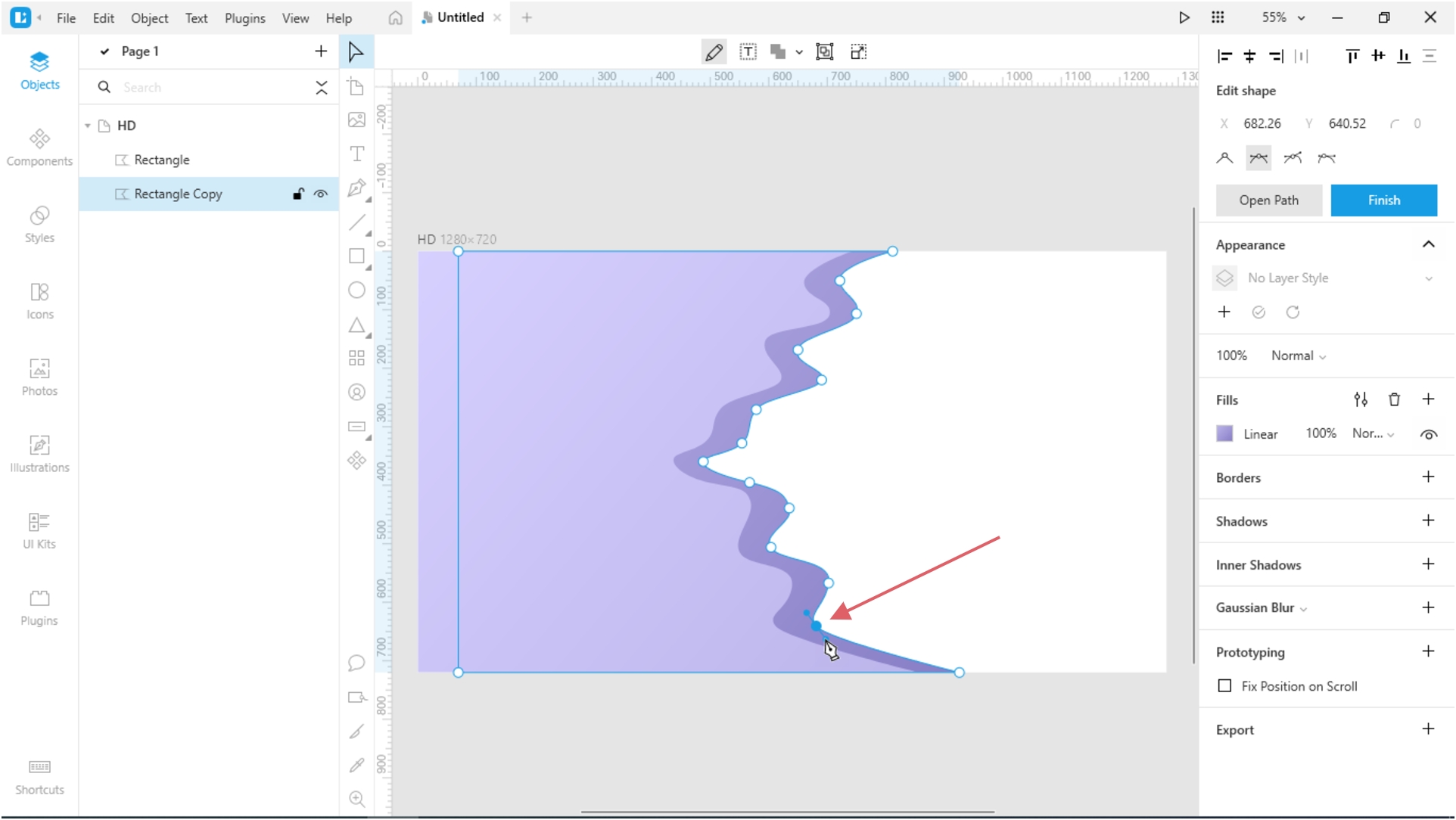The width and height of the screenshot is (1456, 820).
Task: Click the triangle shape tool
Action: [357, 325]
